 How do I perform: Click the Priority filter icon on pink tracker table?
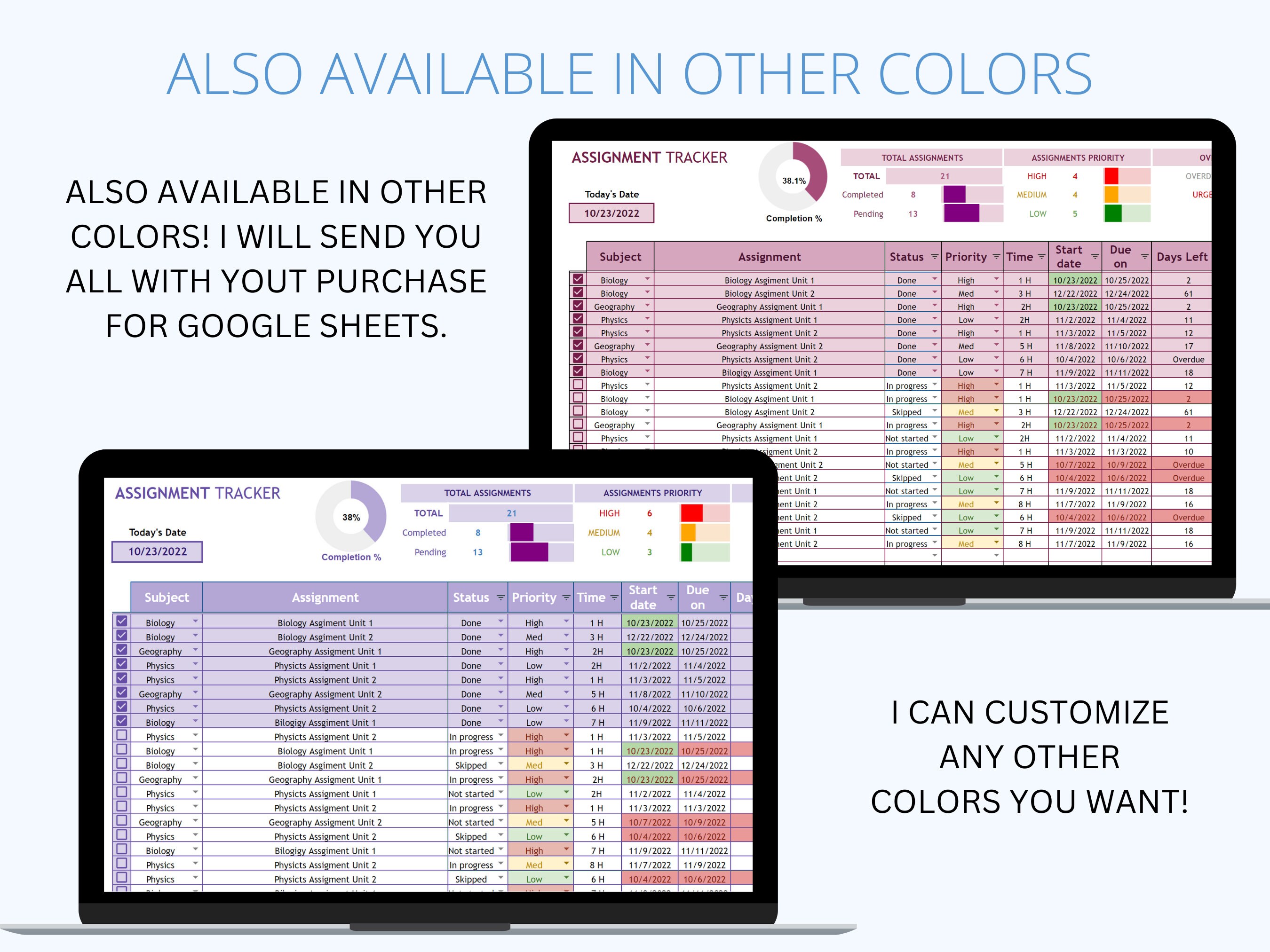coord(996,257)
